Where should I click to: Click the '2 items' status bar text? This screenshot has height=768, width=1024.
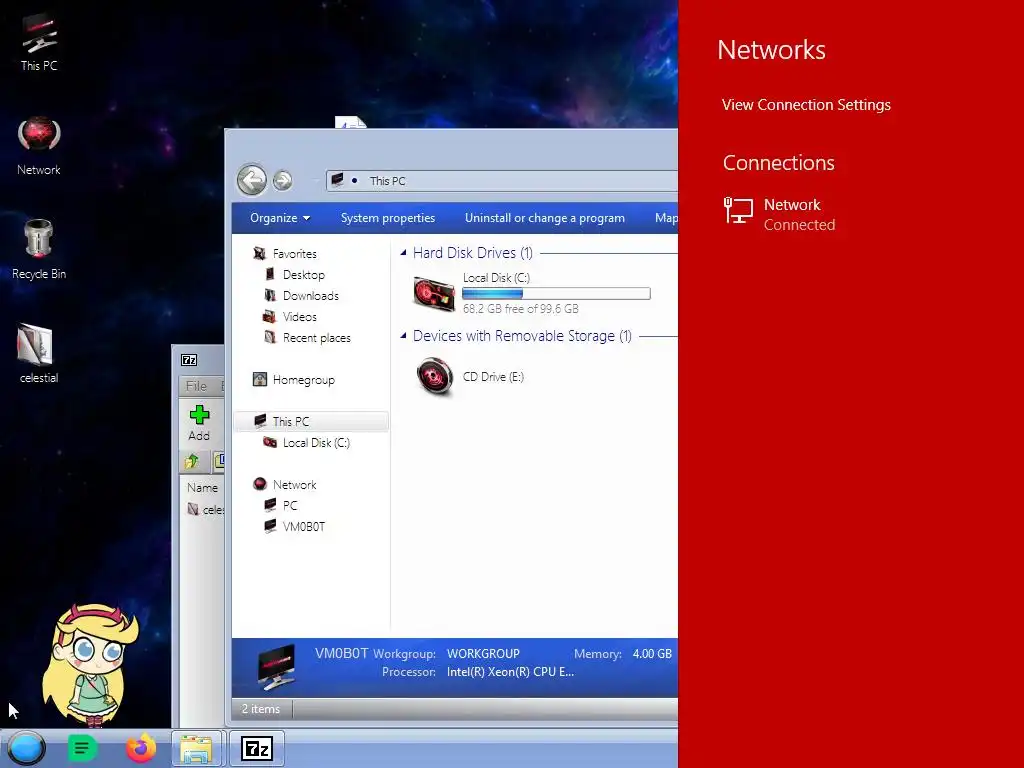click(x=261, y=709)
